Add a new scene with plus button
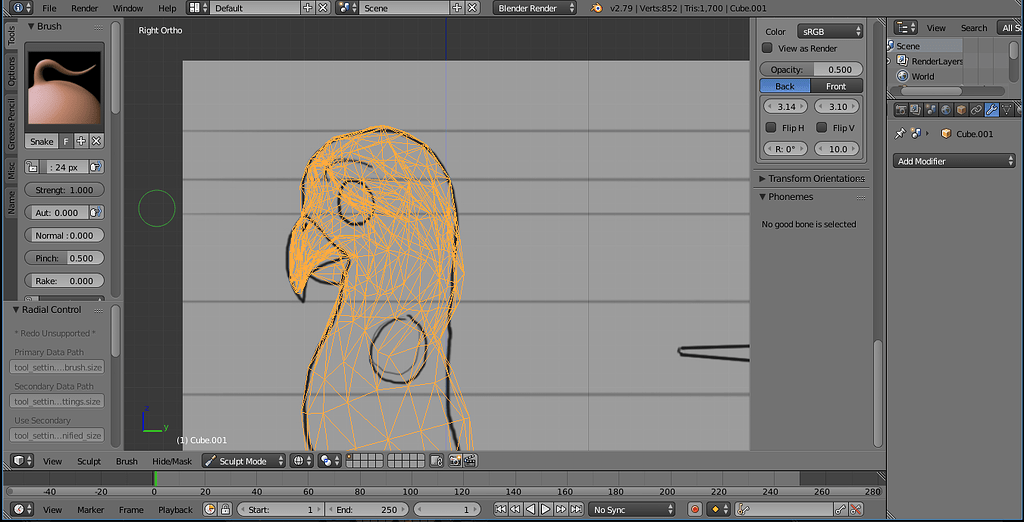Viewport: 1024px width, 522px height. [x=457, y=8]
